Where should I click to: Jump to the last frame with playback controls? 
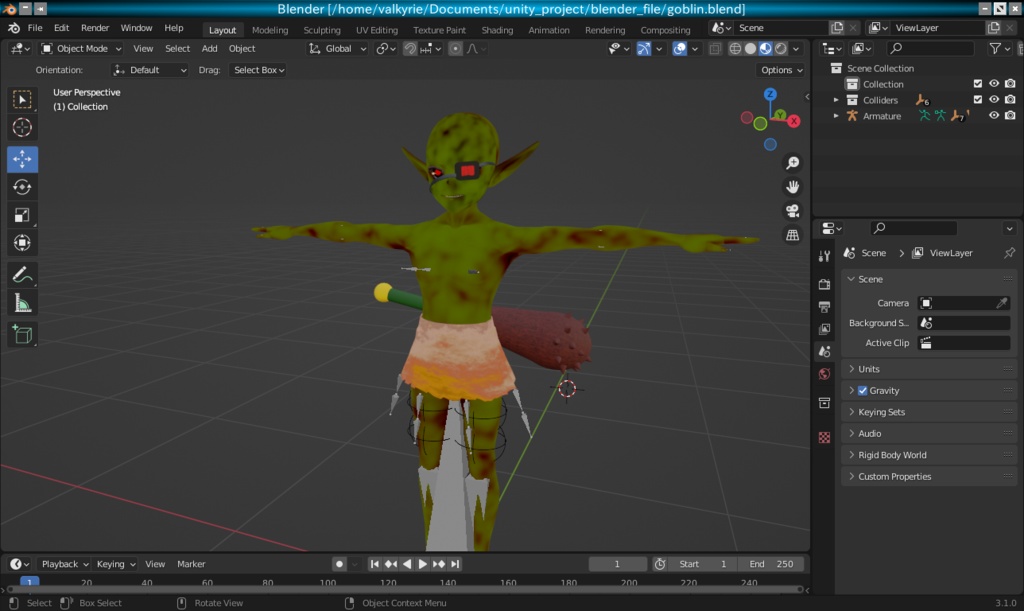tap(456, 563)
